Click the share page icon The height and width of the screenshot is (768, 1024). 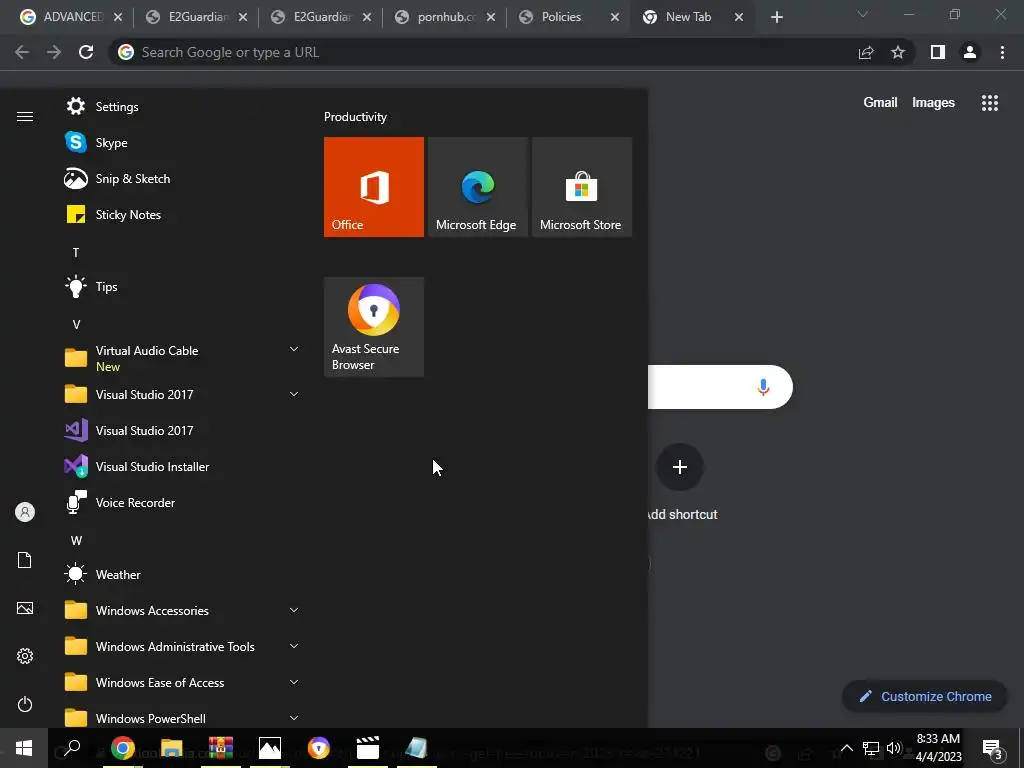pyautogui.click(x=866, y=52)
